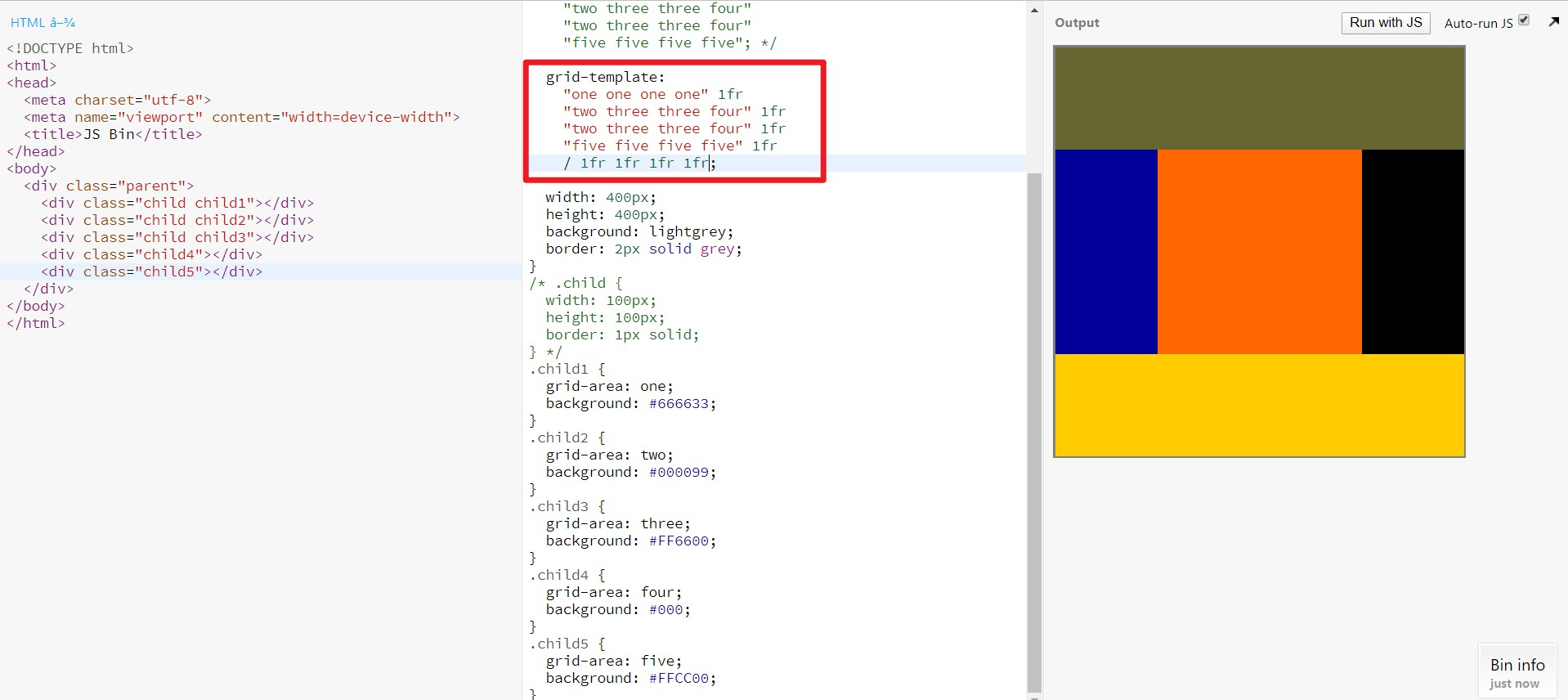Click the 'grid-area: five;' line
The height and width of the screenshot is (700, 1568).
point(614,661)
